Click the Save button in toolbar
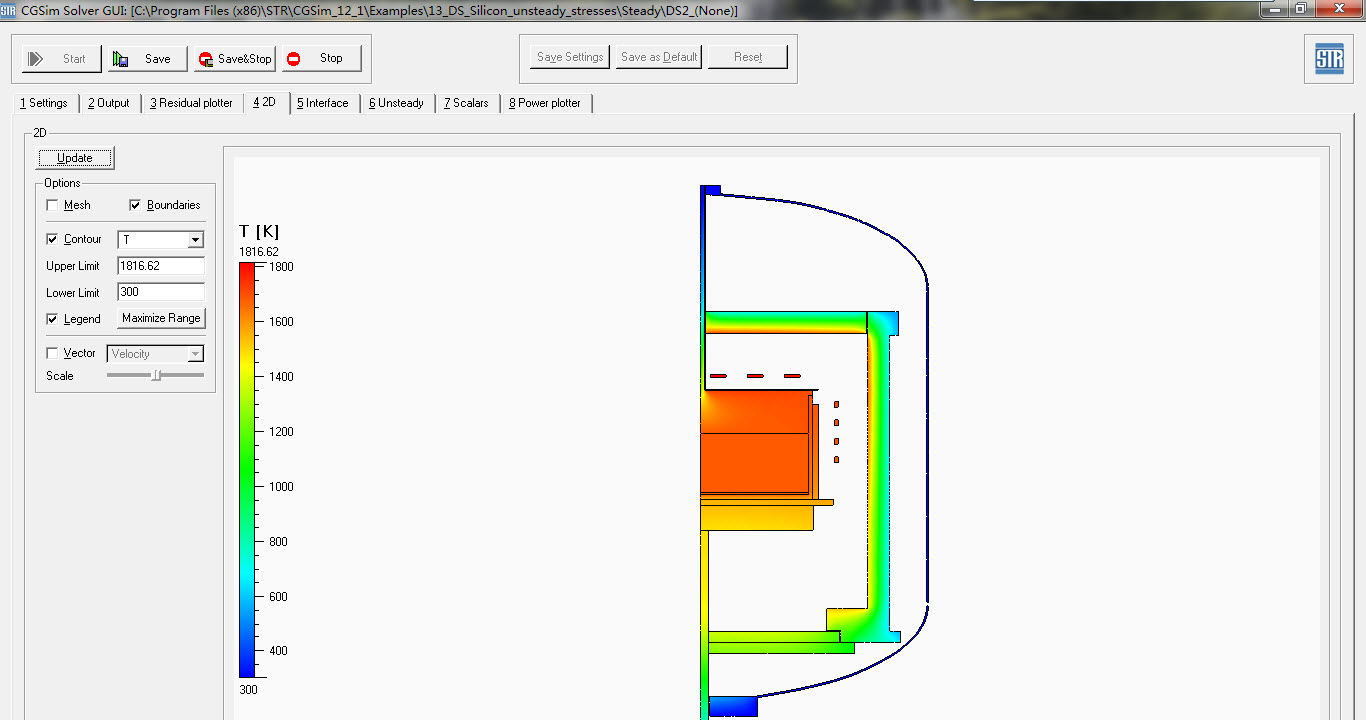This screenshot has height=720, width=1366. (147, 59)
